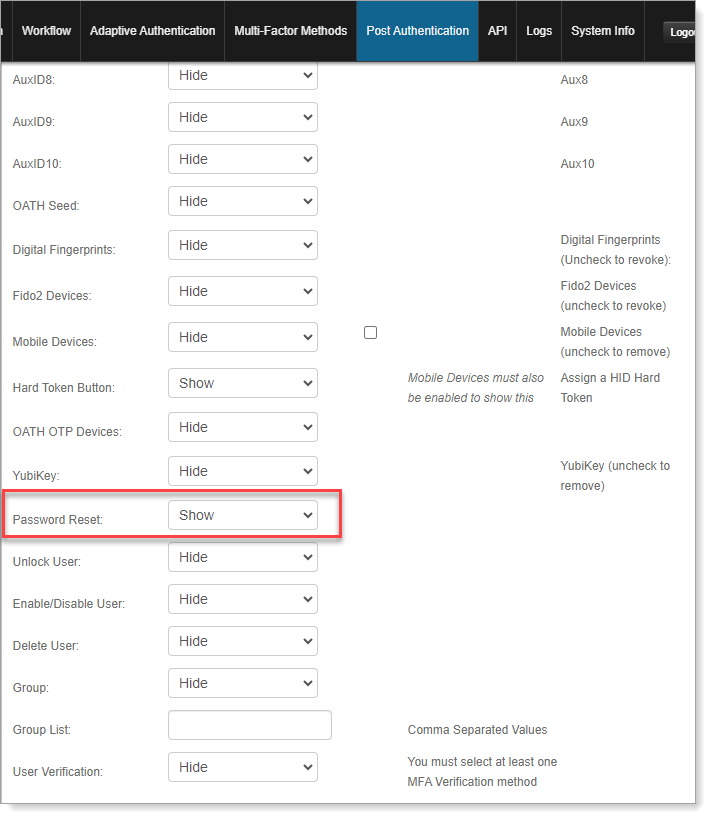Select the Post Authentication tab
711x819 pixels.
pos(417,31)
